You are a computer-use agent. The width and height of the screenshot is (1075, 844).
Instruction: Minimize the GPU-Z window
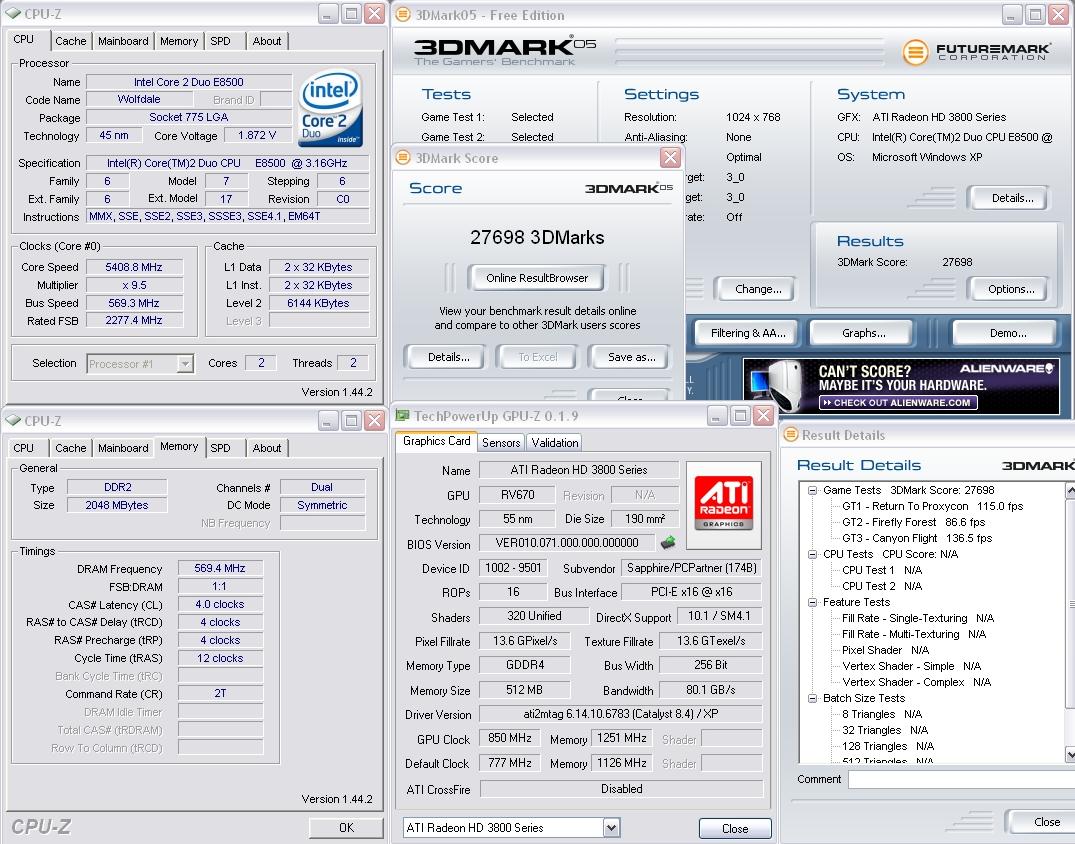718,415
